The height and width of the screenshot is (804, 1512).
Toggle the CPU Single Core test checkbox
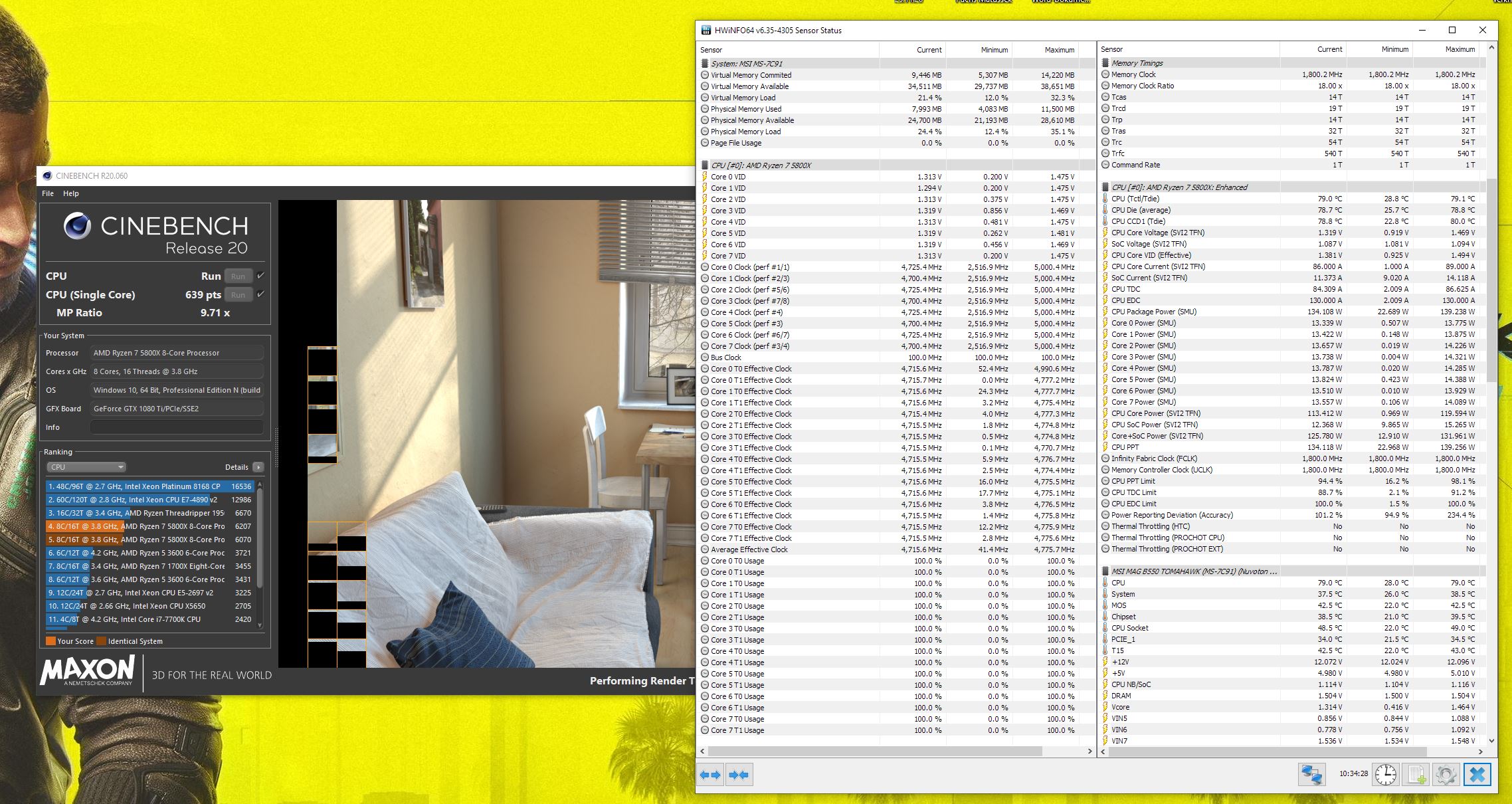pyautogui.click(x=261, y=294)
